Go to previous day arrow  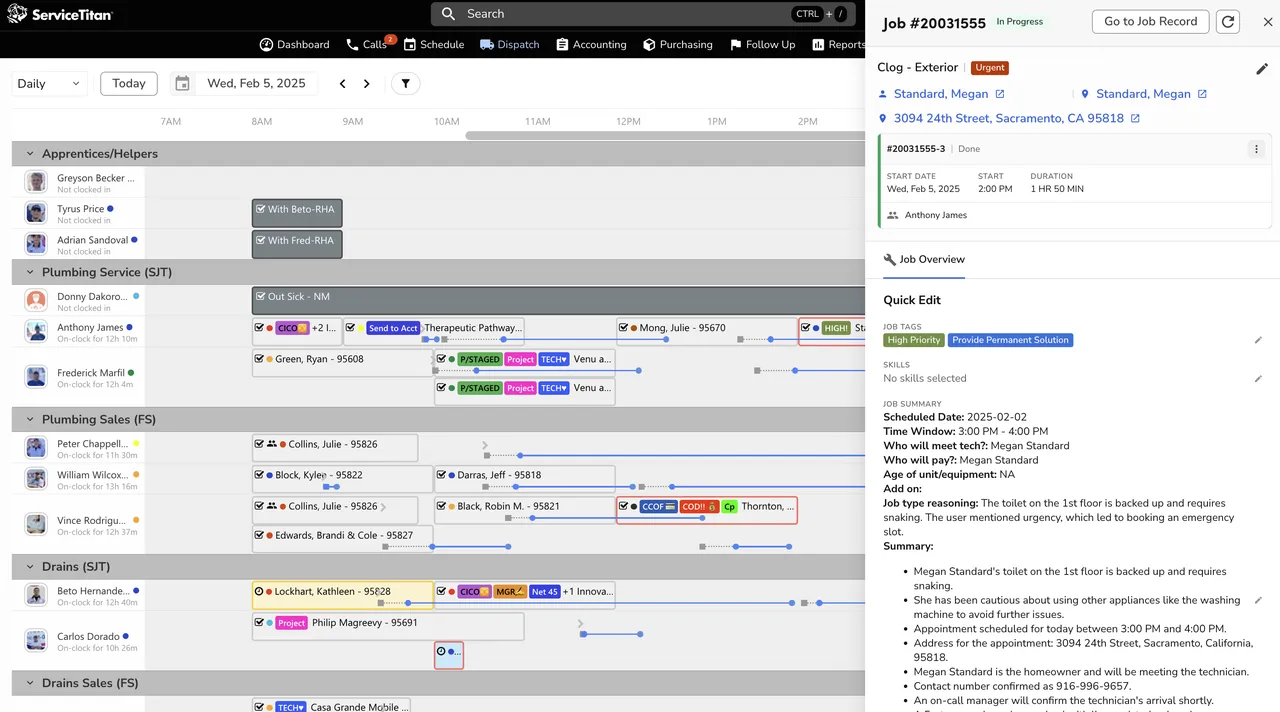coord(342,84)
